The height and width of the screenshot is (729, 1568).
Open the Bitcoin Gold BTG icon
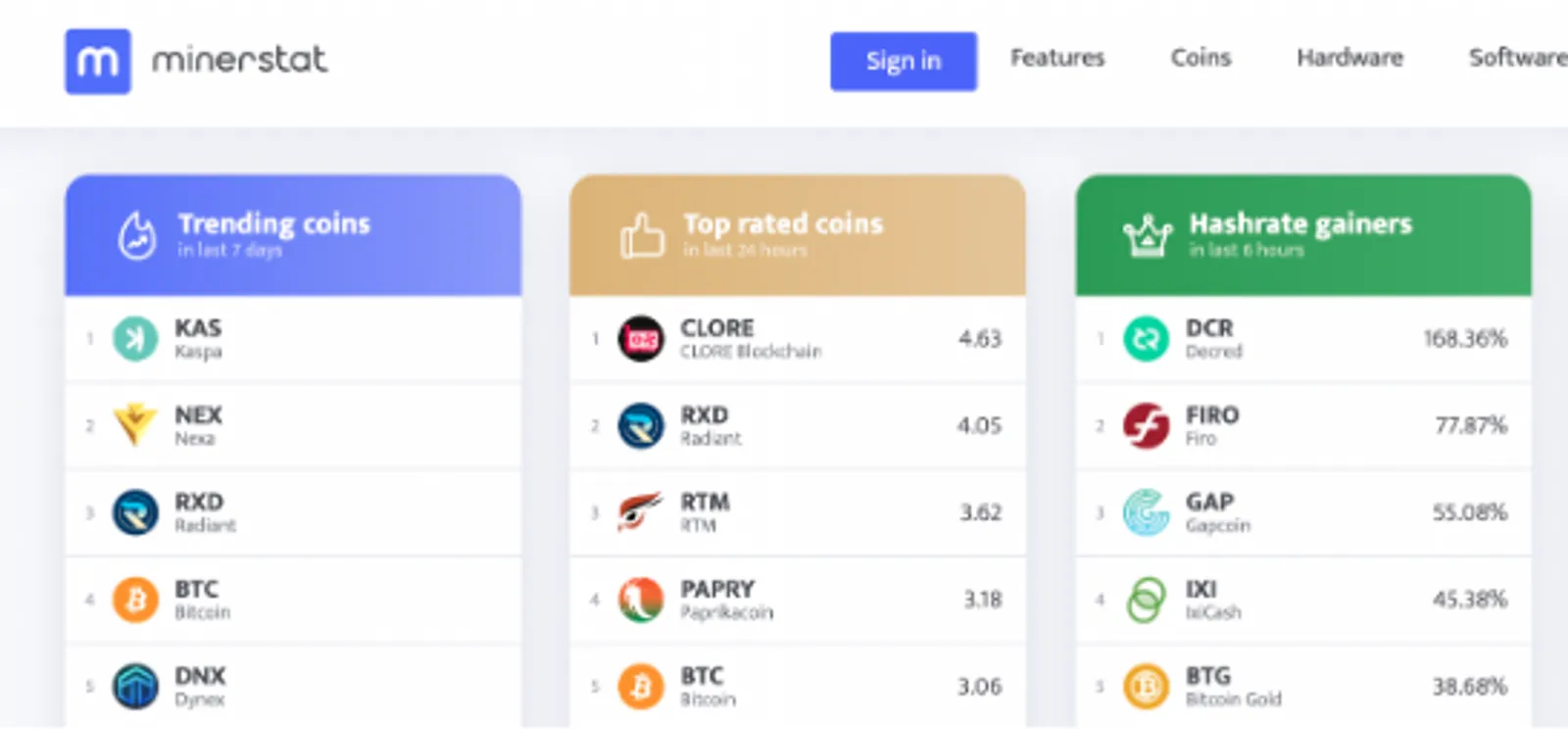point(1146,686)
